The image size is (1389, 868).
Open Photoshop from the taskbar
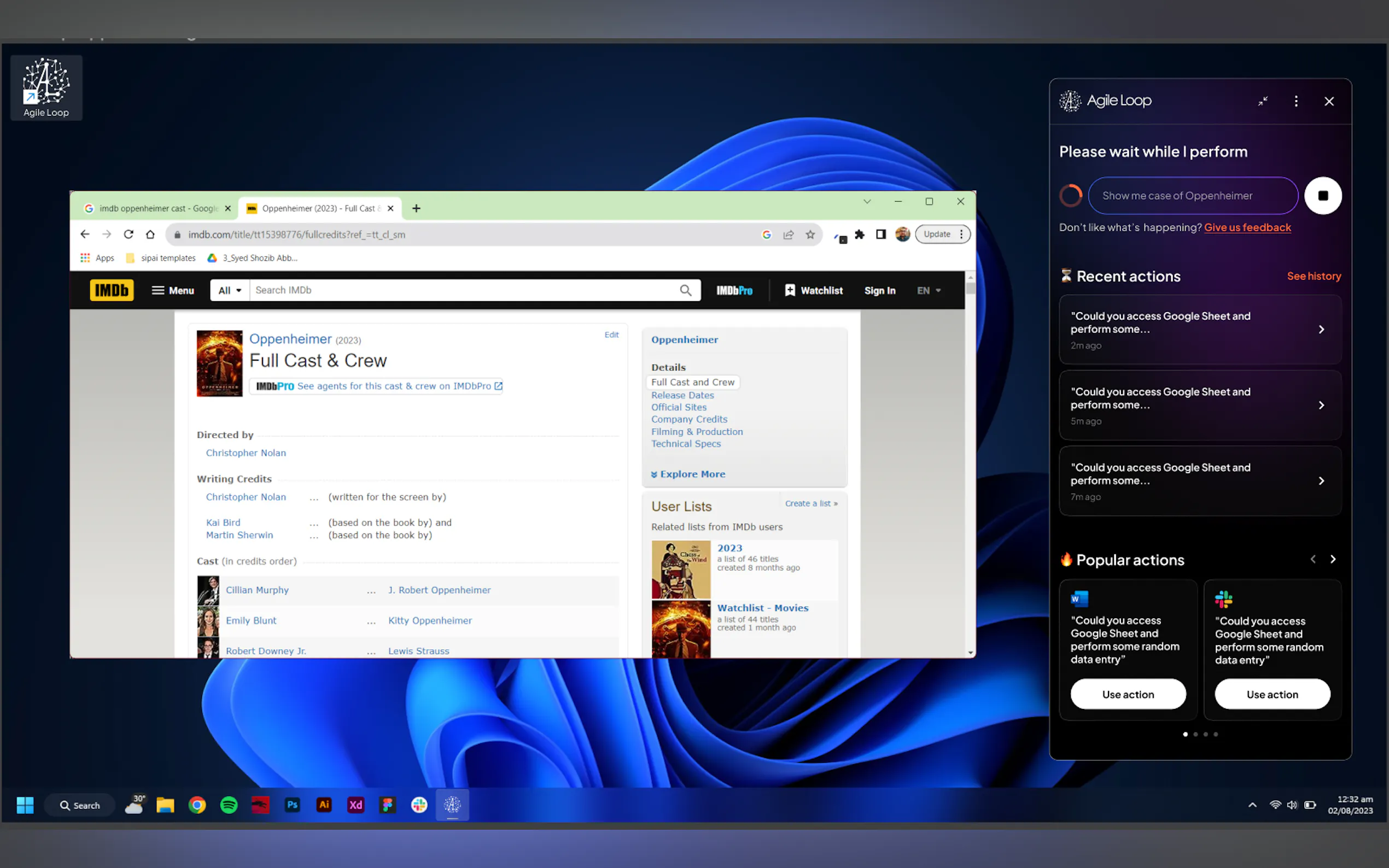[292, 806]
